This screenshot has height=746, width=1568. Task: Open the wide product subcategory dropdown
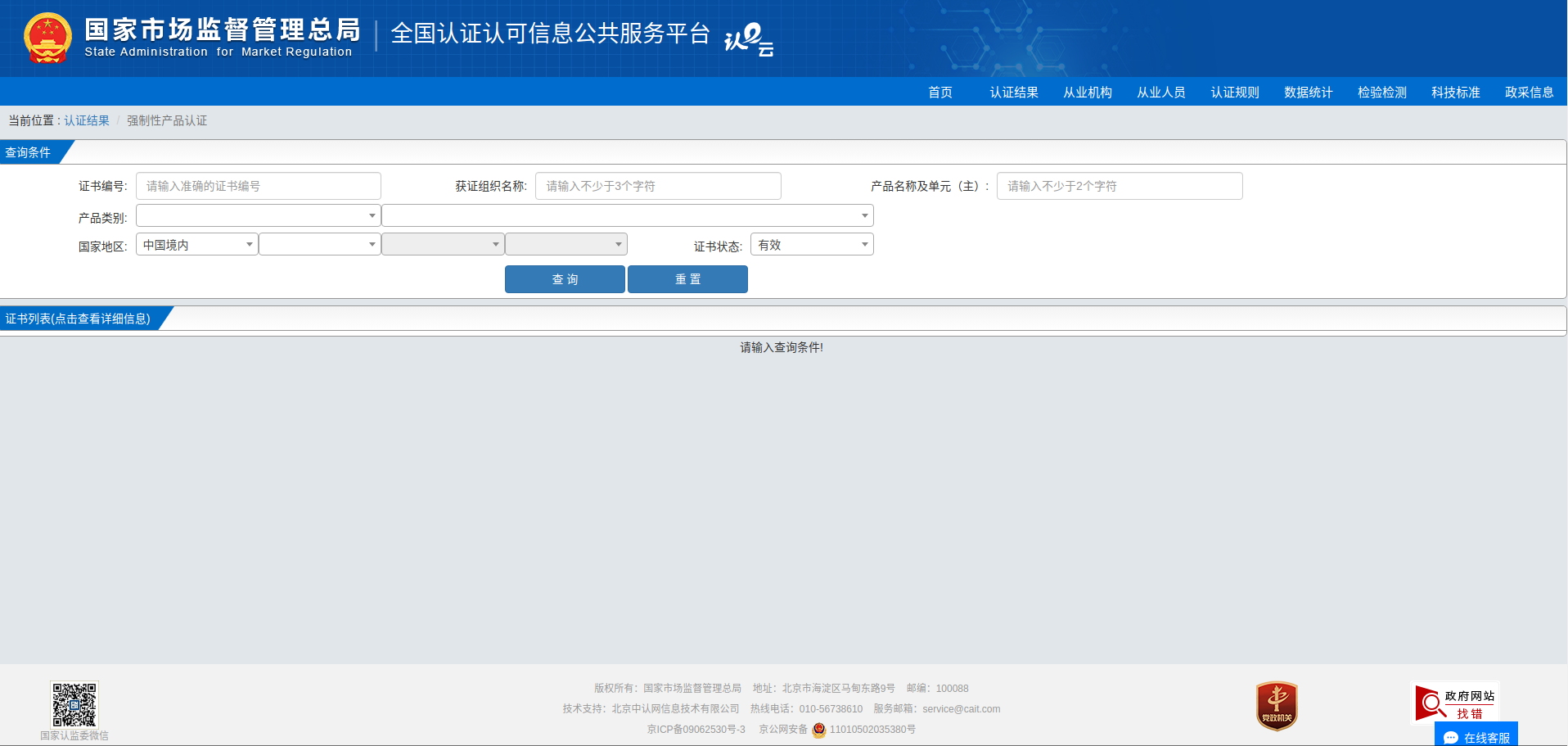pos(627,216)
